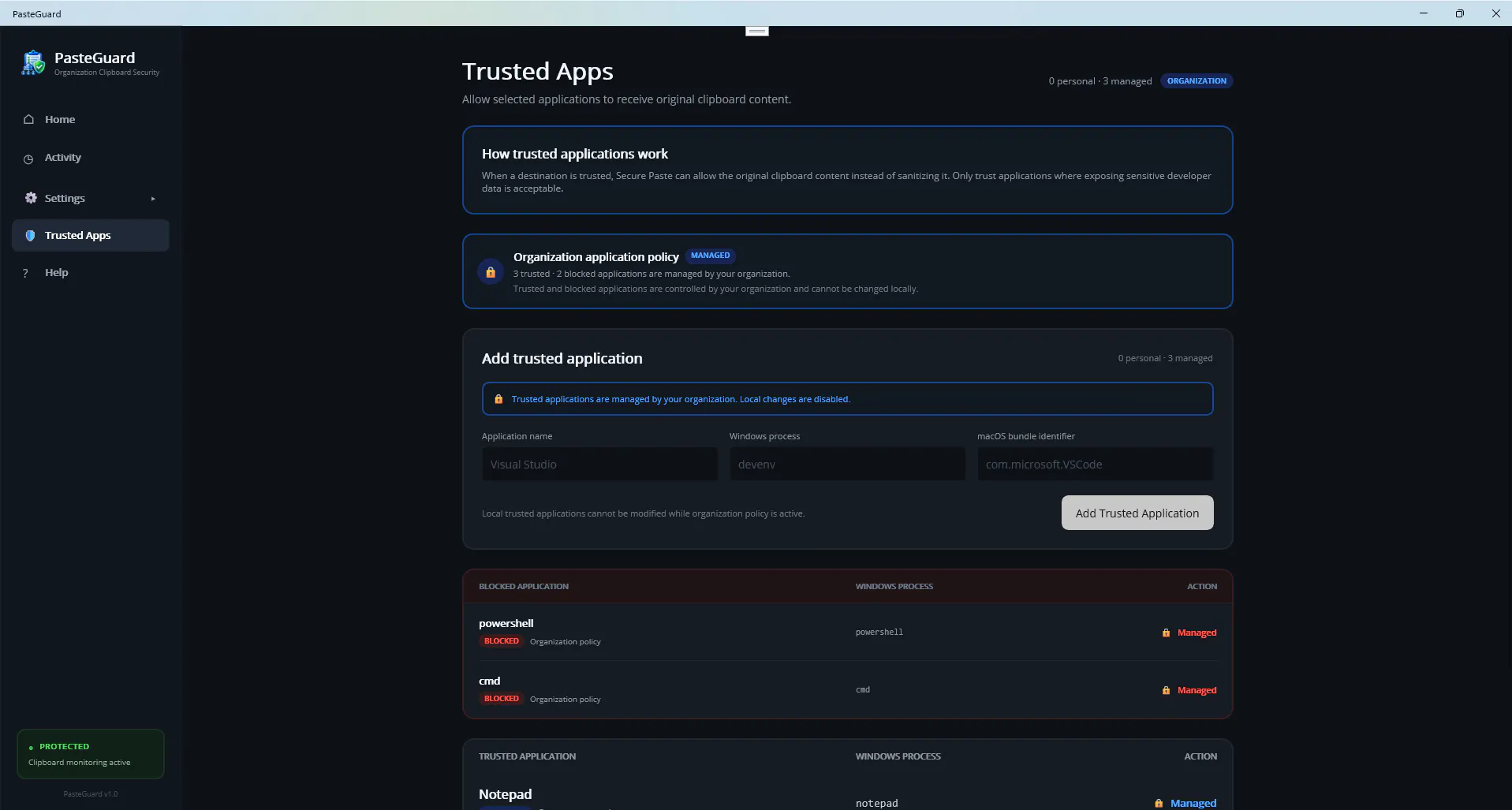Click Managed action for powershell
The height and width of the screenshot is (810, 1512).
[1197, 633]
